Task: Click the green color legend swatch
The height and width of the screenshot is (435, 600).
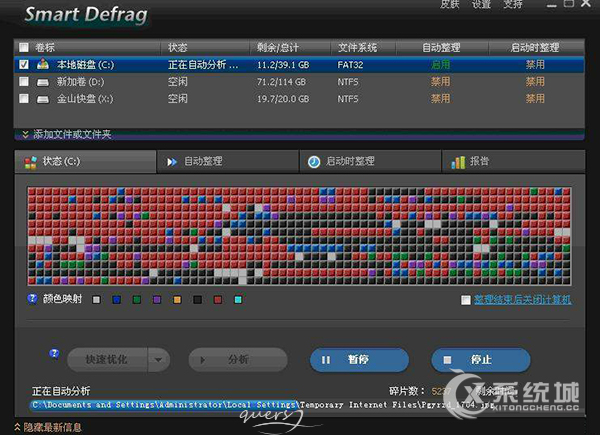Action: (137, 300)
